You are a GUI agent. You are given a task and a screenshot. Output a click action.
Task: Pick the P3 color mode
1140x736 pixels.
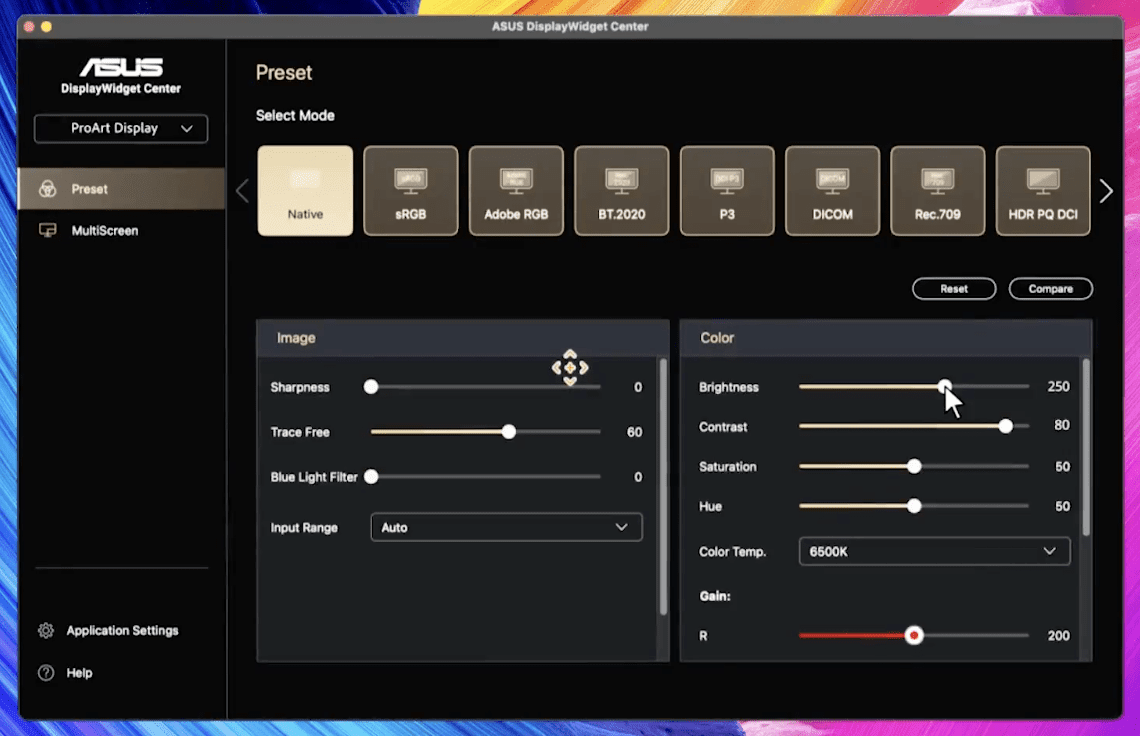coord(727,191)
